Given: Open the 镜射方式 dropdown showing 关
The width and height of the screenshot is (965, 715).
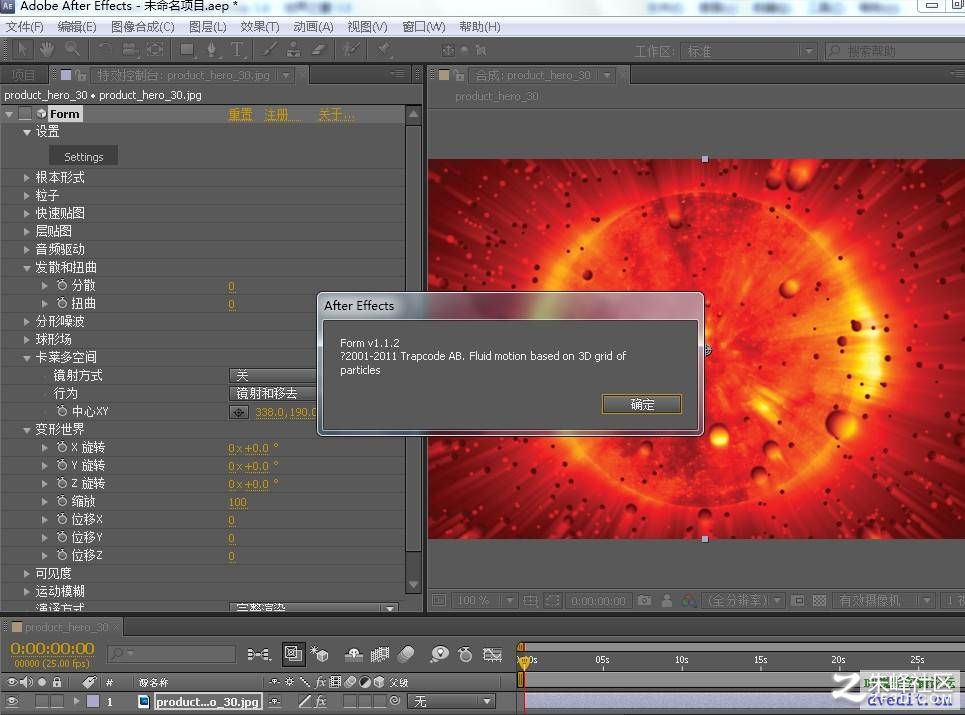Looking at the screenshot, I should click(x=273, y=375).
